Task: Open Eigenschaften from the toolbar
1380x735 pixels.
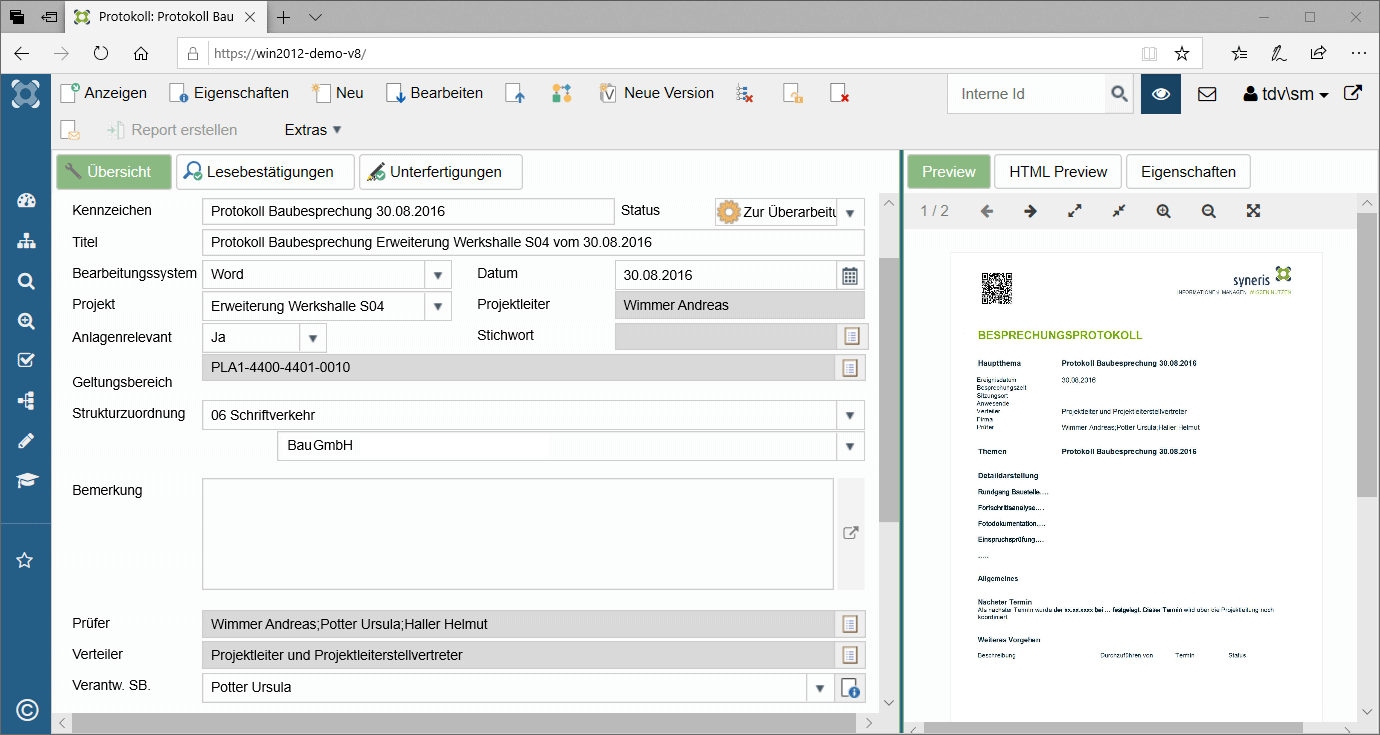Action: pyautogui.click(x=229, y=93)
